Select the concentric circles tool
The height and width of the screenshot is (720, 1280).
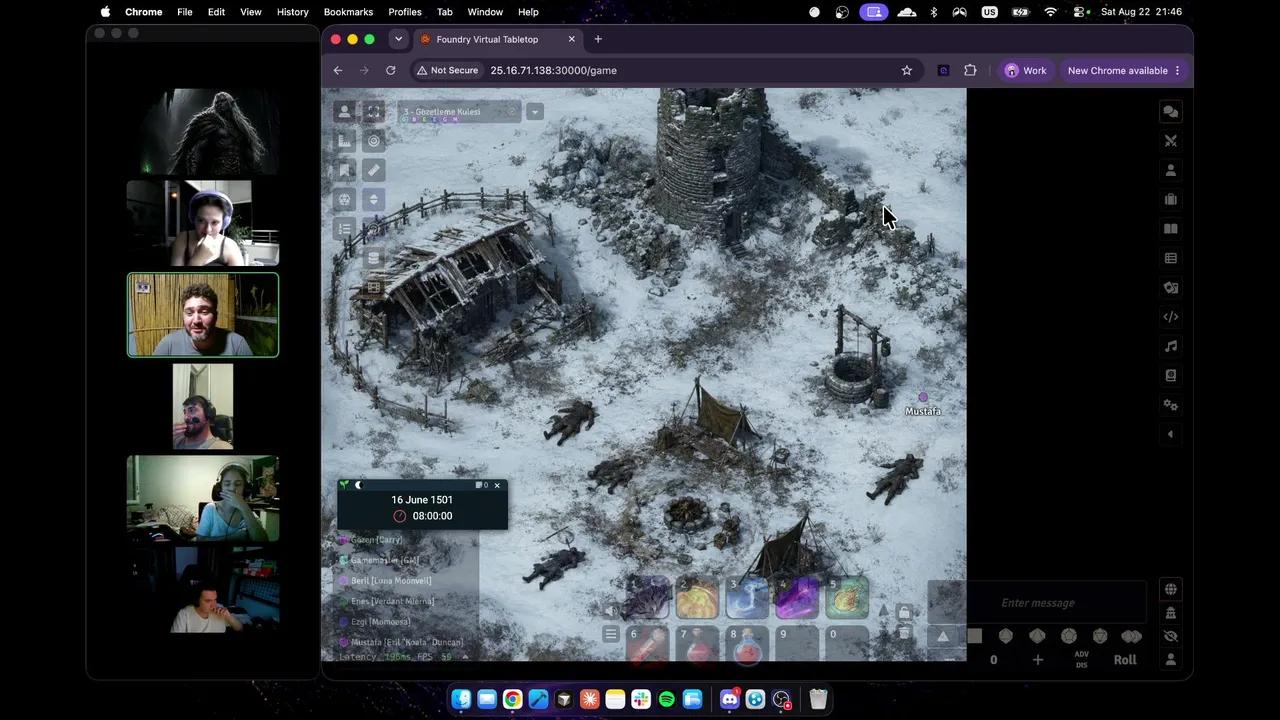click(x=373, y=141)
